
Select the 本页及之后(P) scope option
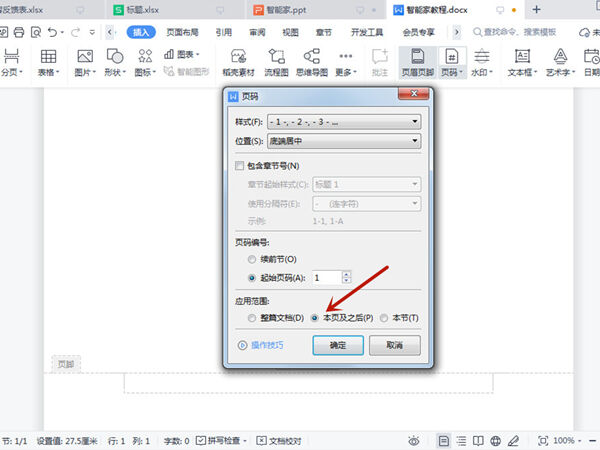coord(314,318)
